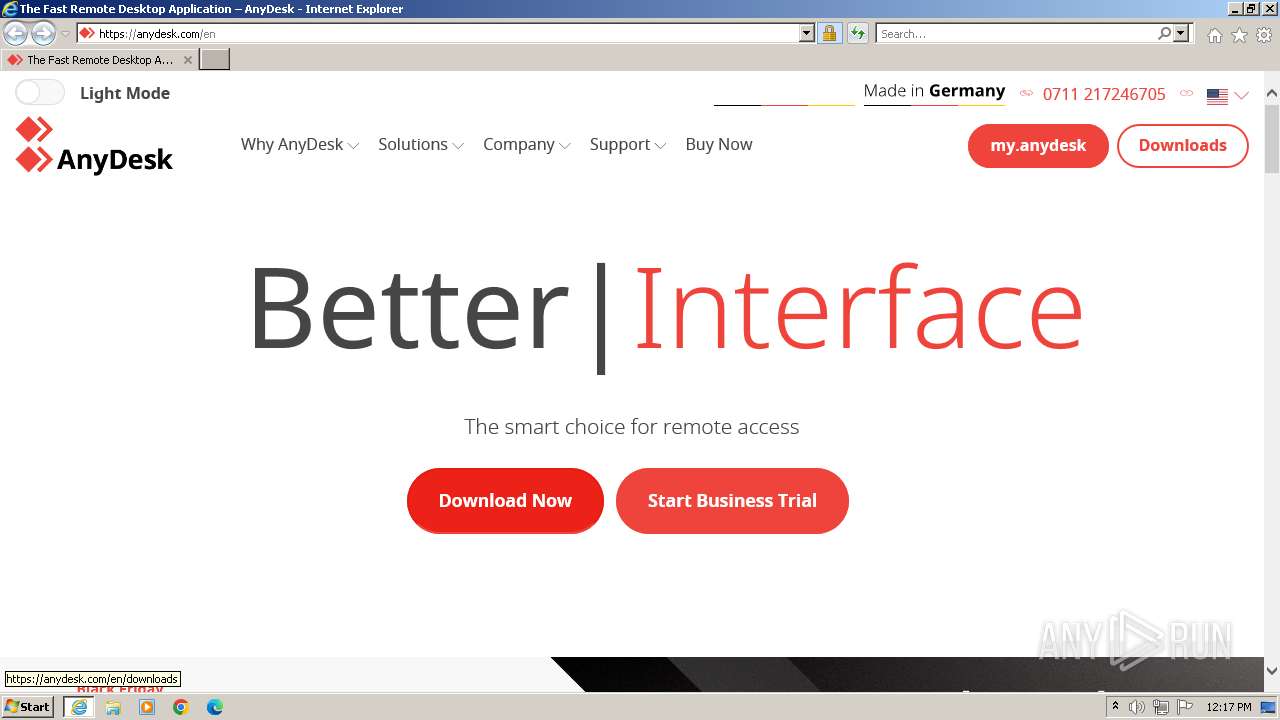Click the Download Now button
The image size is (1280, 720).
pyautogui.click(x=505, y=501)
